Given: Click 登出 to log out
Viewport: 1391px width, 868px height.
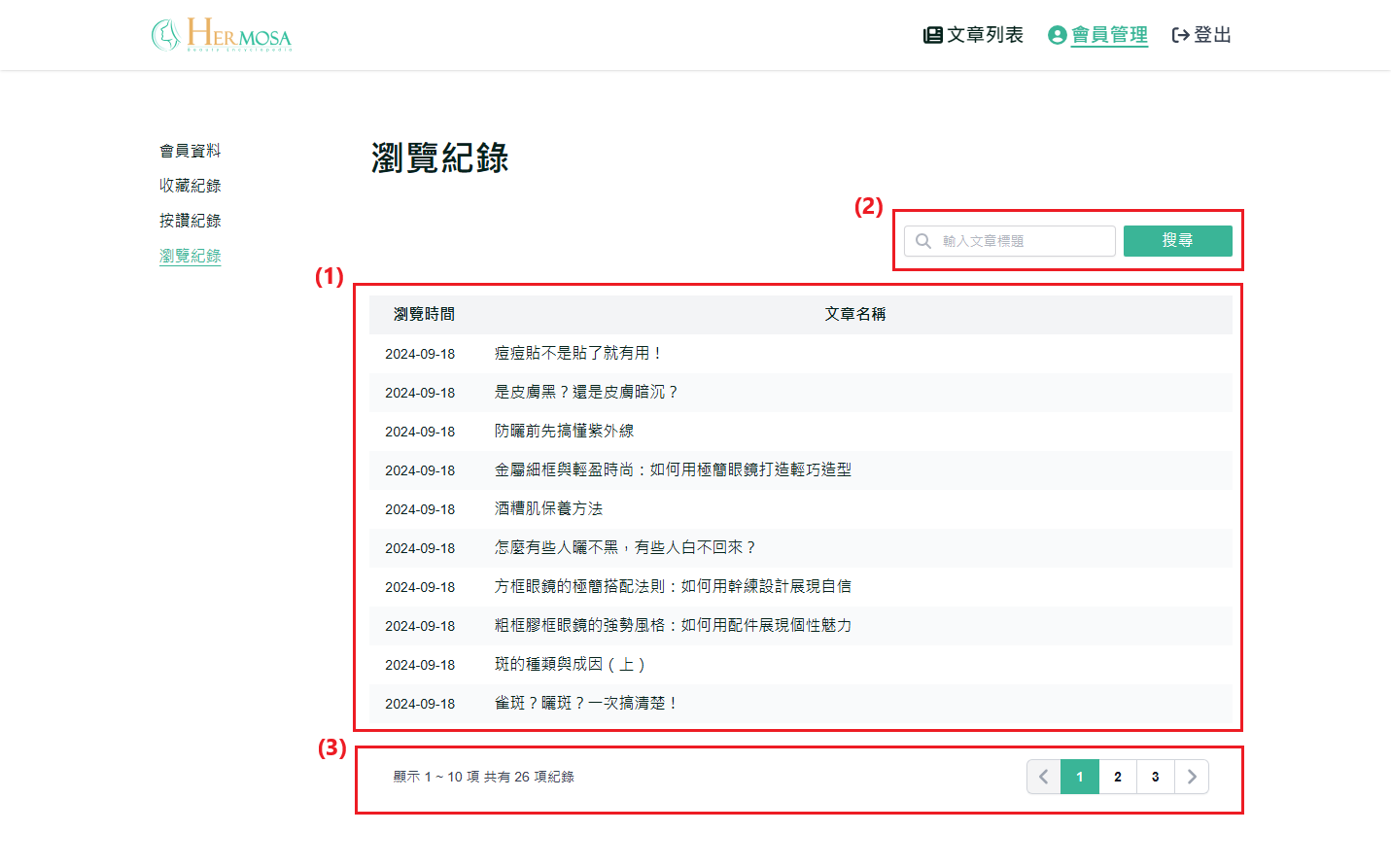Looking at the screenshot, I should click(x=1212, y=35).
